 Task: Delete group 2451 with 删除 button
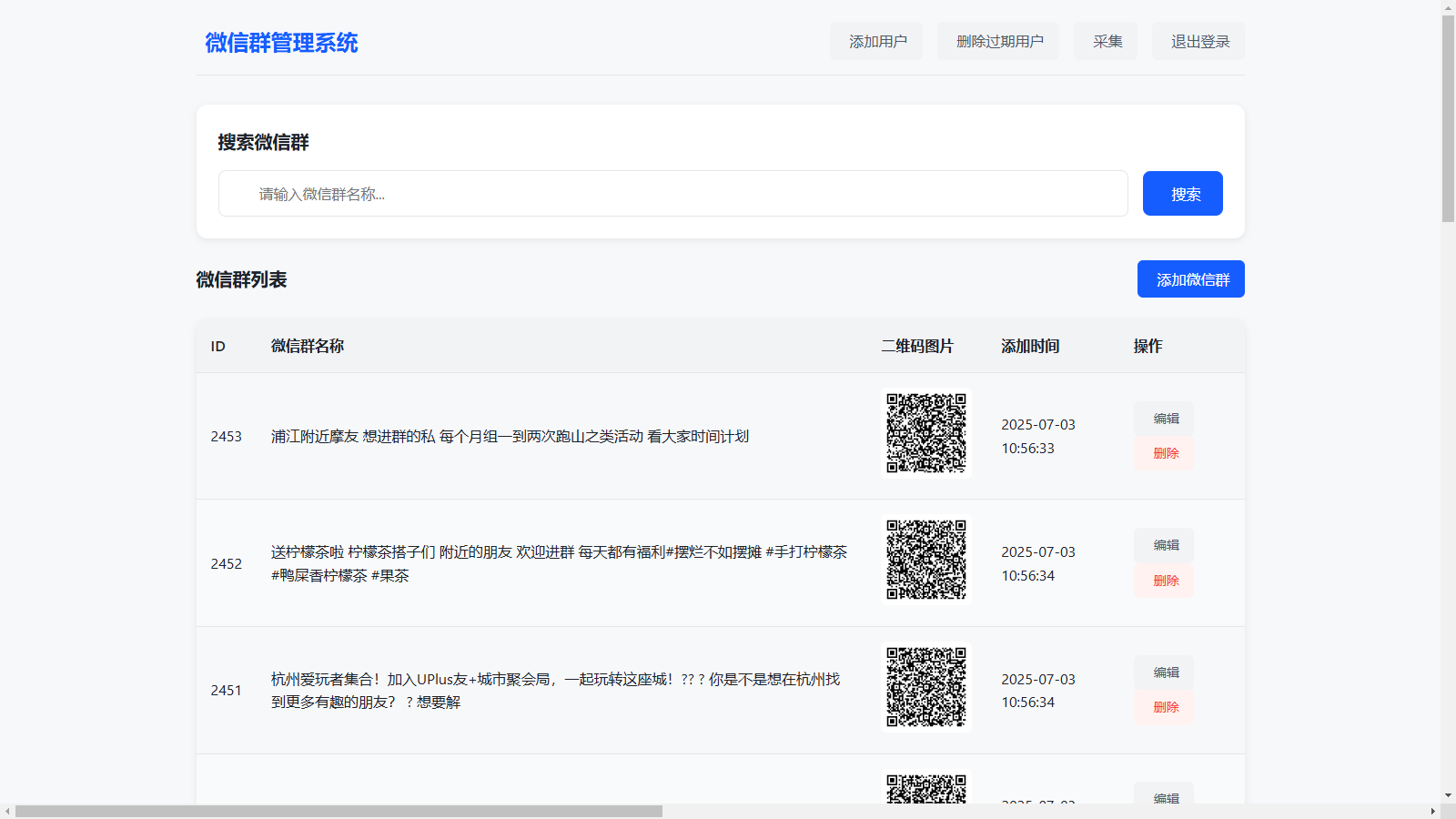pos(1165,707)
